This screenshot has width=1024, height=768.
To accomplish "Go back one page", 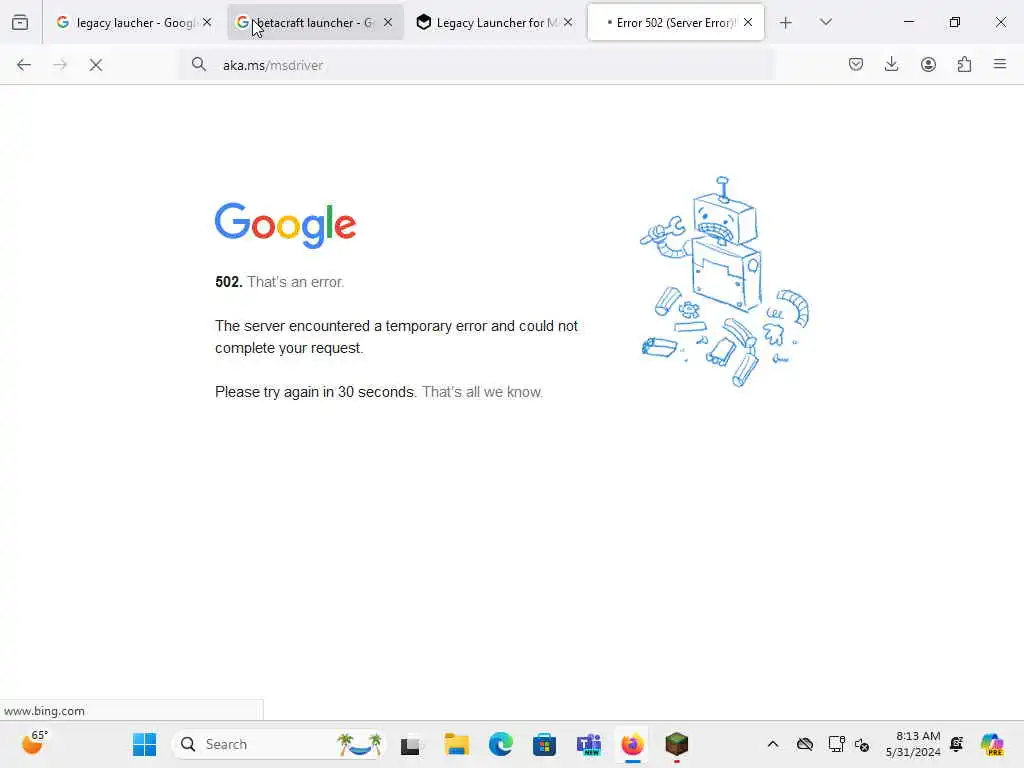I will click(24, 65).
